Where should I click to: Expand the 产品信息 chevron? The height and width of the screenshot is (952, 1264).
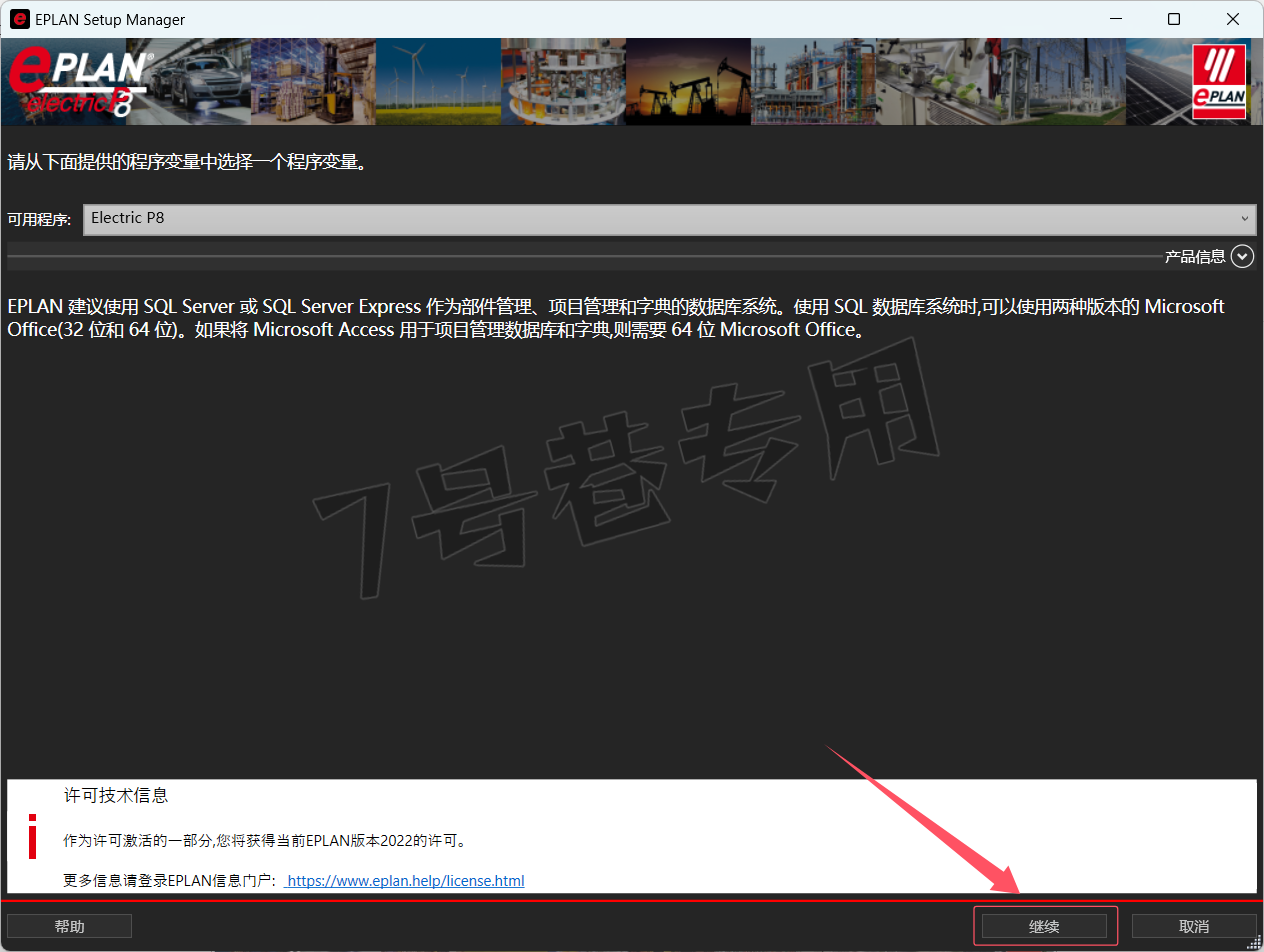(1243, 257)
